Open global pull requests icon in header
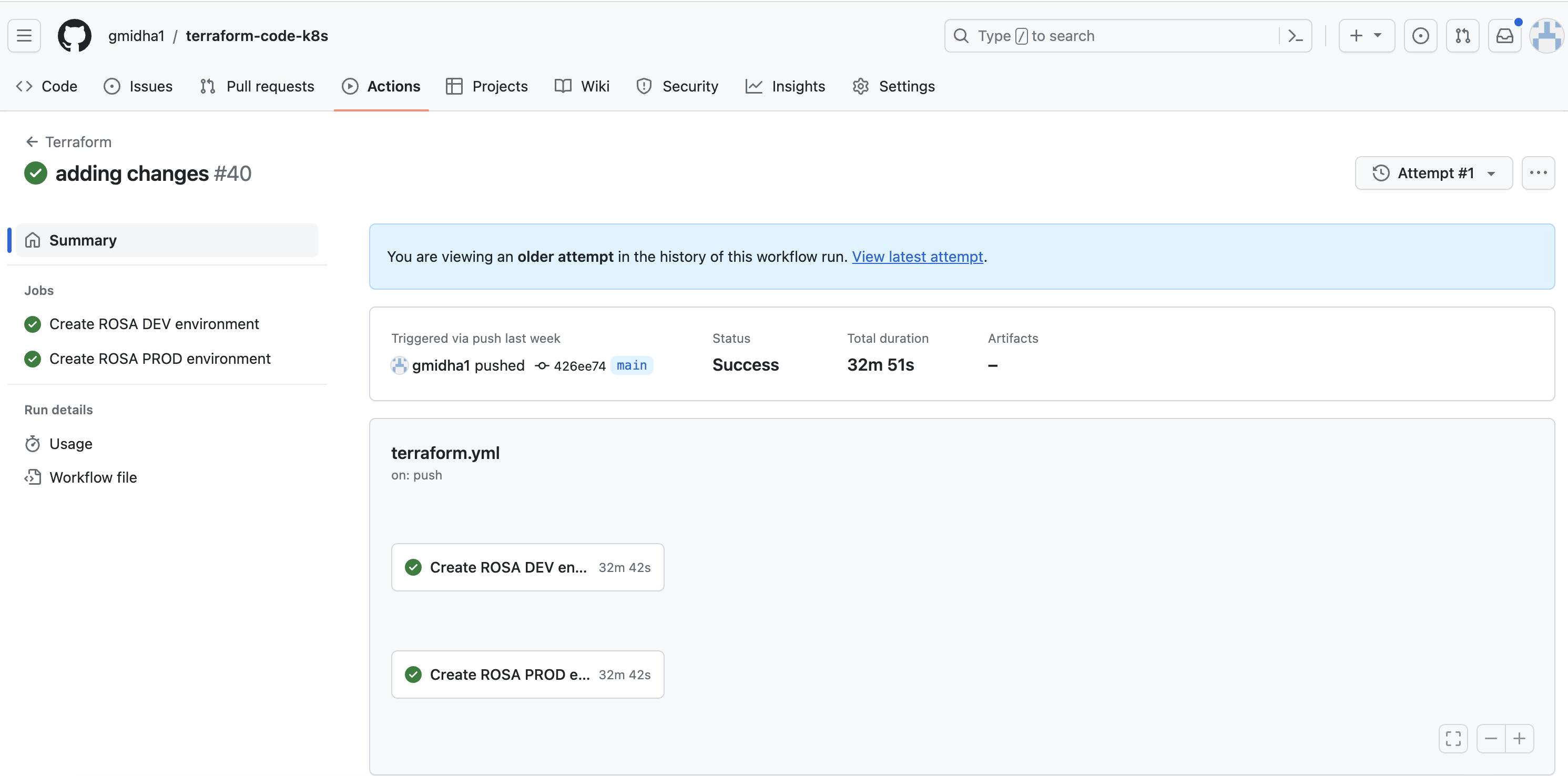The width and height of the screenshot is (1568, 776). pos(1463,36)
